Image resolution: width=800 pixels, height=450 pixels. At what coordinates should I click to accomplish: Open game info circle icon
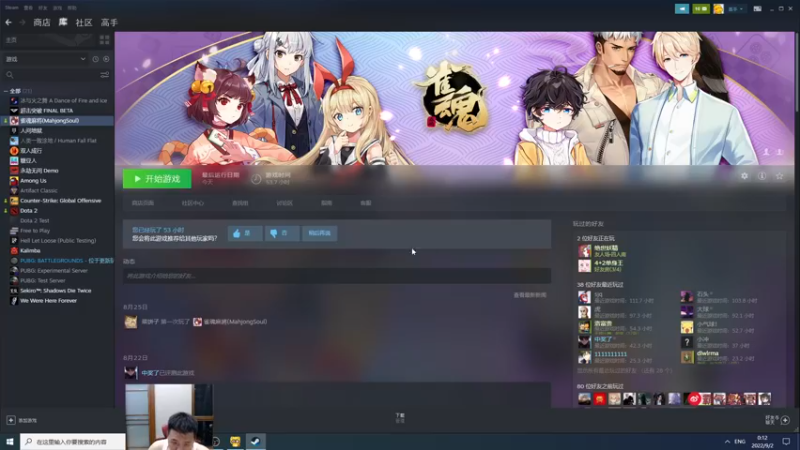[x=762, y=176]
